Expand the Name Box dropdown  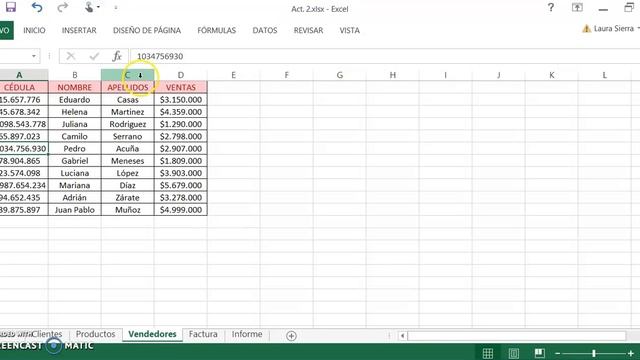[34, 56]
